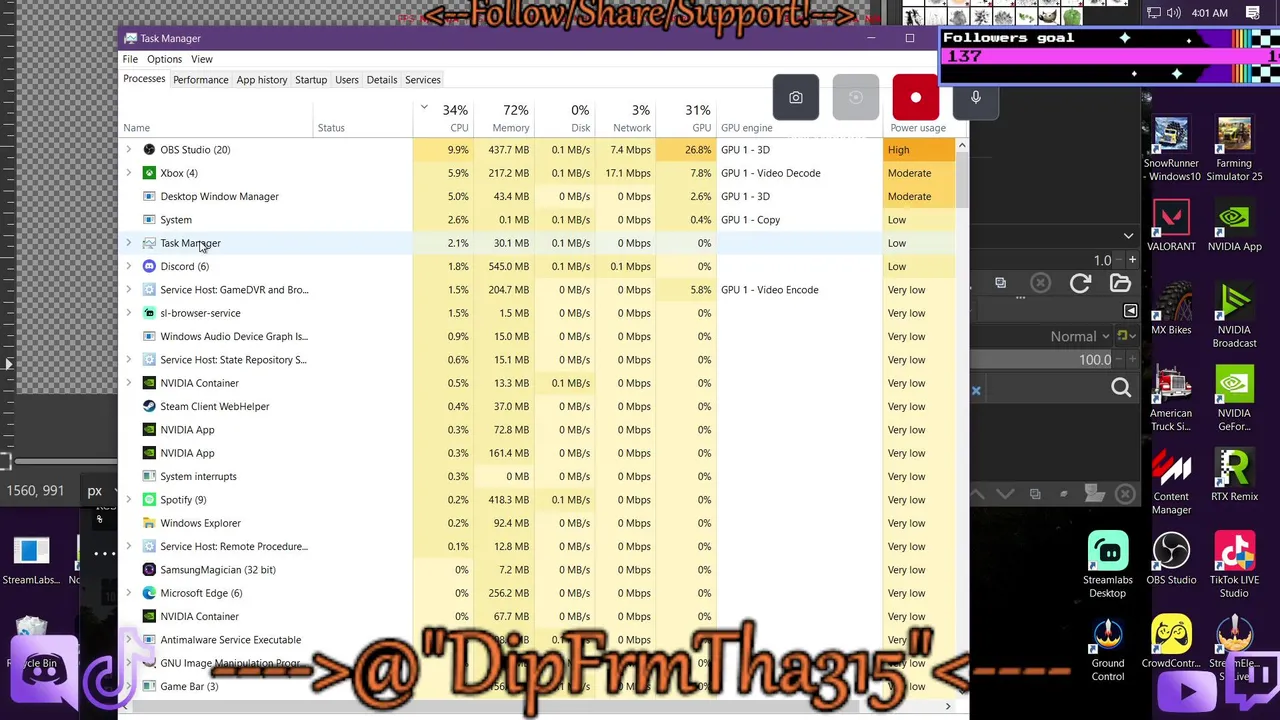1280x720 pixels.
Task: Open the File menu in Task Manager
Action: point(130,59)
